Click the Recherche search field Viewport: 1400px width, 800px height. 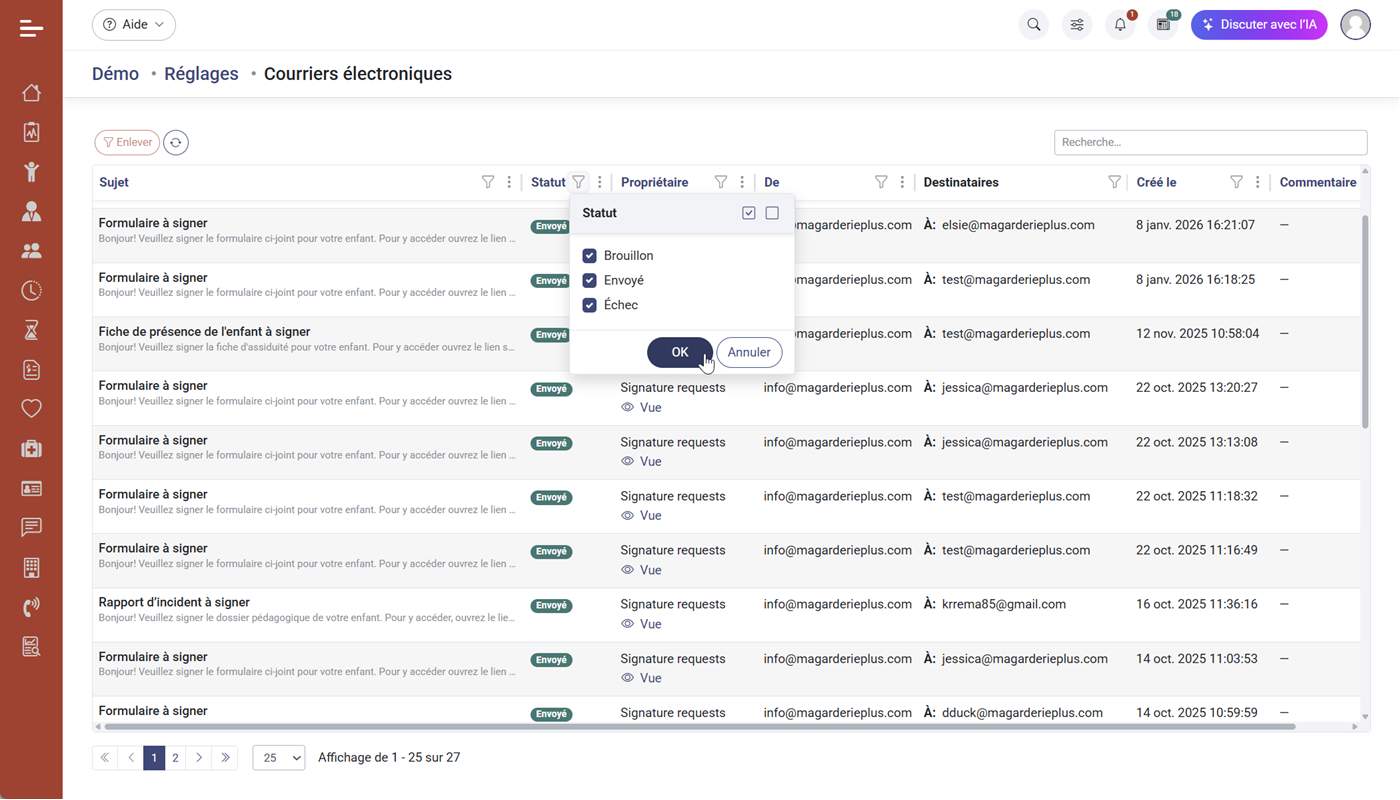coord(1210,143)
